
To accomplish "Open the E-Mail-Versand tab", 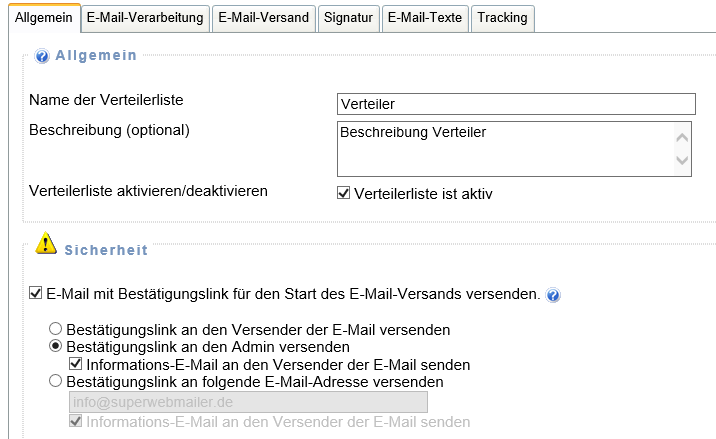I will coord(264,18).
